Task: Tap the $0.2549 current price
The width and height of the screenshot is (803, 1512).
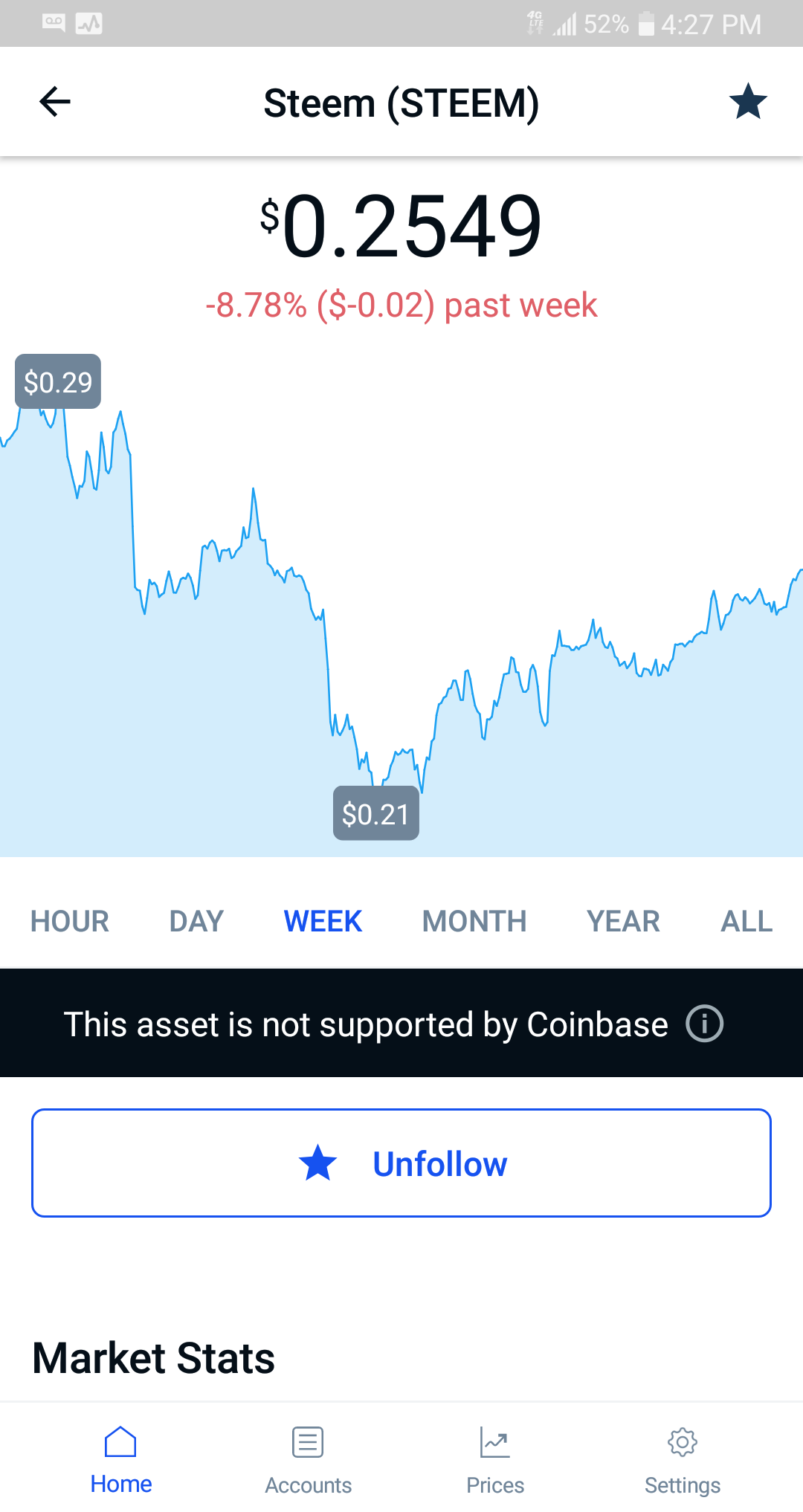Action: (401, 226)
